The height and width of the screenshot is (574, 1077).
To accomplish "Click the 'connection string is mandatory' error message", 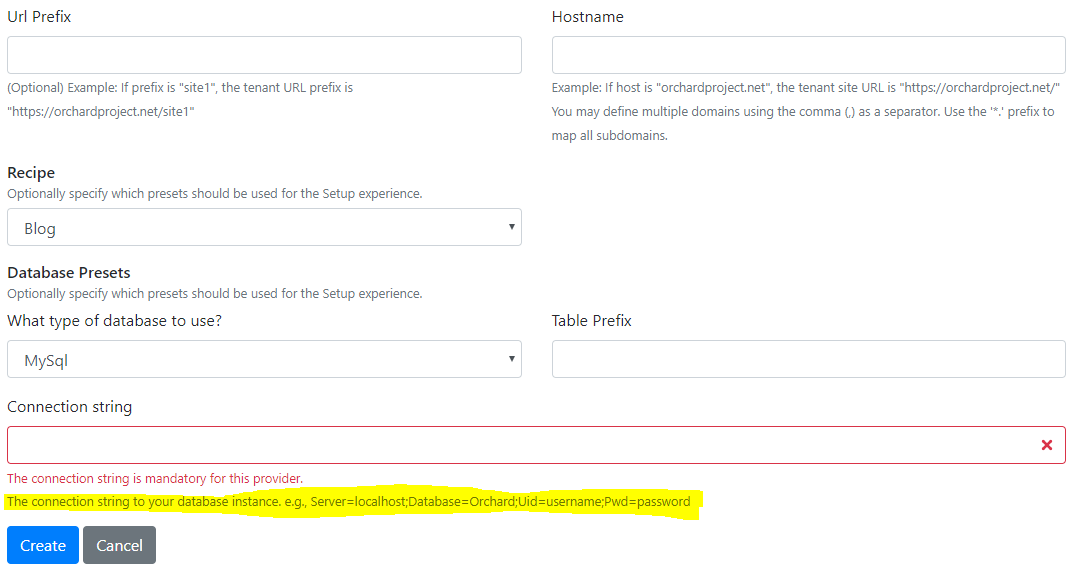I will [x=155, y=479].
